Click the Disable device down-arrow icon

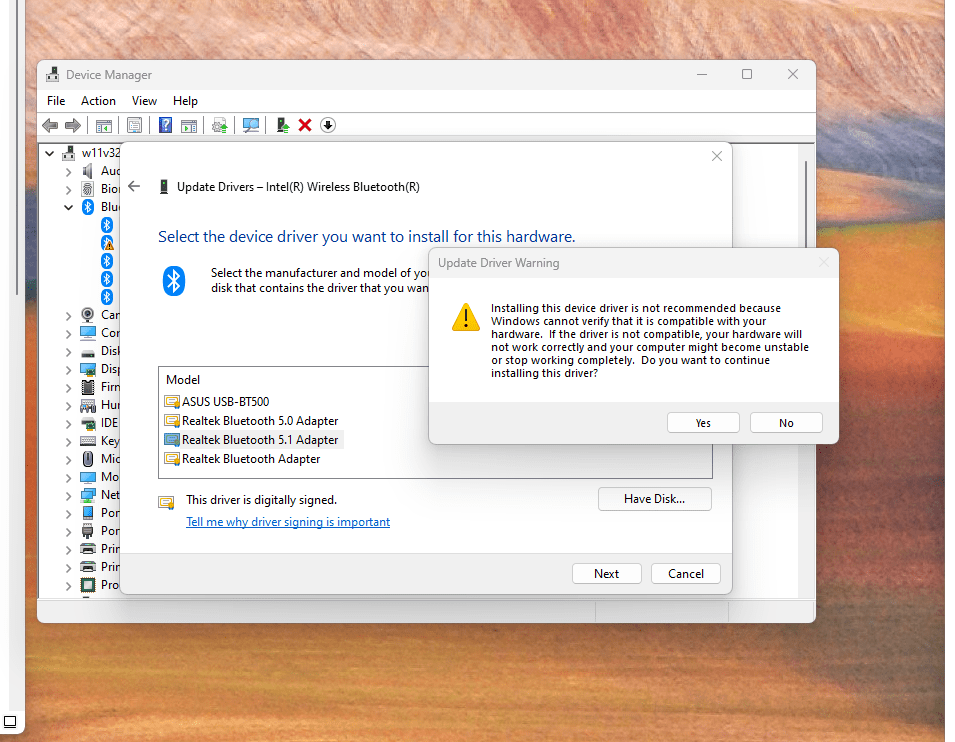click(x=328, y=125)
